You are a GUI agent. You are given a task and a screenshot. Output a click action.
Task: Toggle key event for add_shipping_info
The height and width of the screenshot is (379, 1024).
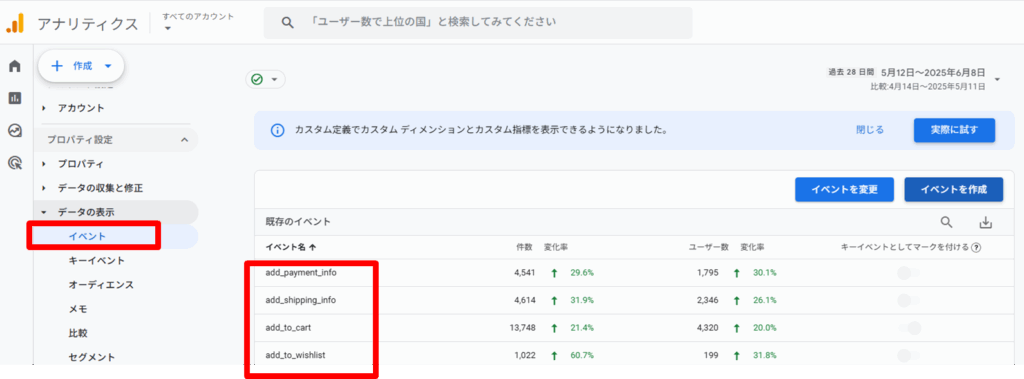pyautogui.click(x=908, y=301)
